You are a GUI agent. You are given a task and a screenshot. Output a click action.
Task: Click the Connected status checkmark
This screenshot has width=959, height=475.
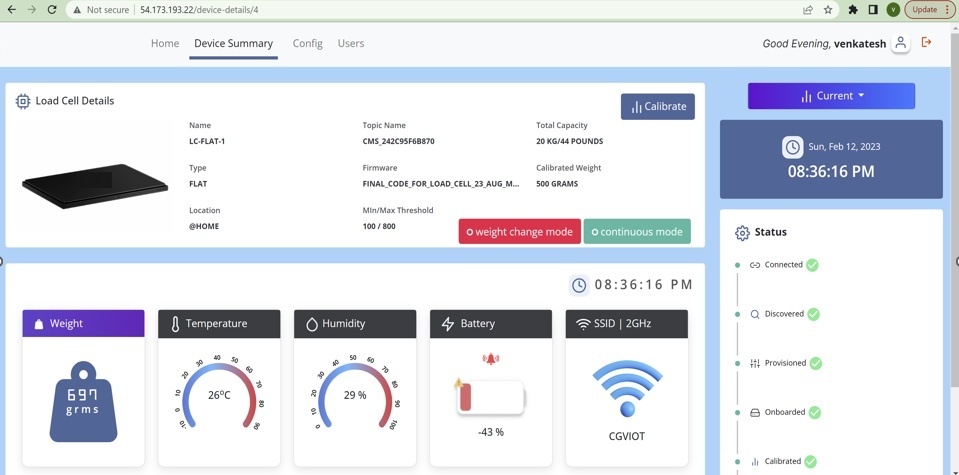[x=812, y=265]
